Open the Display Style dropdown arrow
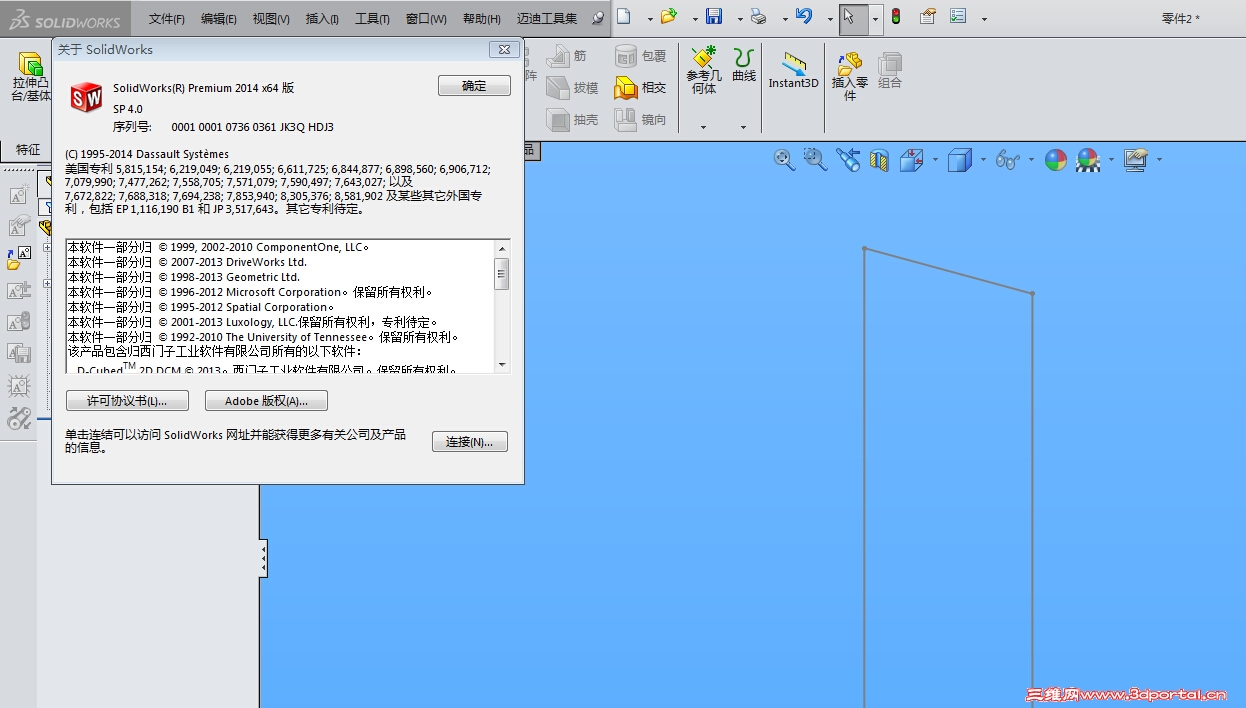This screenshot has height=708, width=1246. (983, 160)
